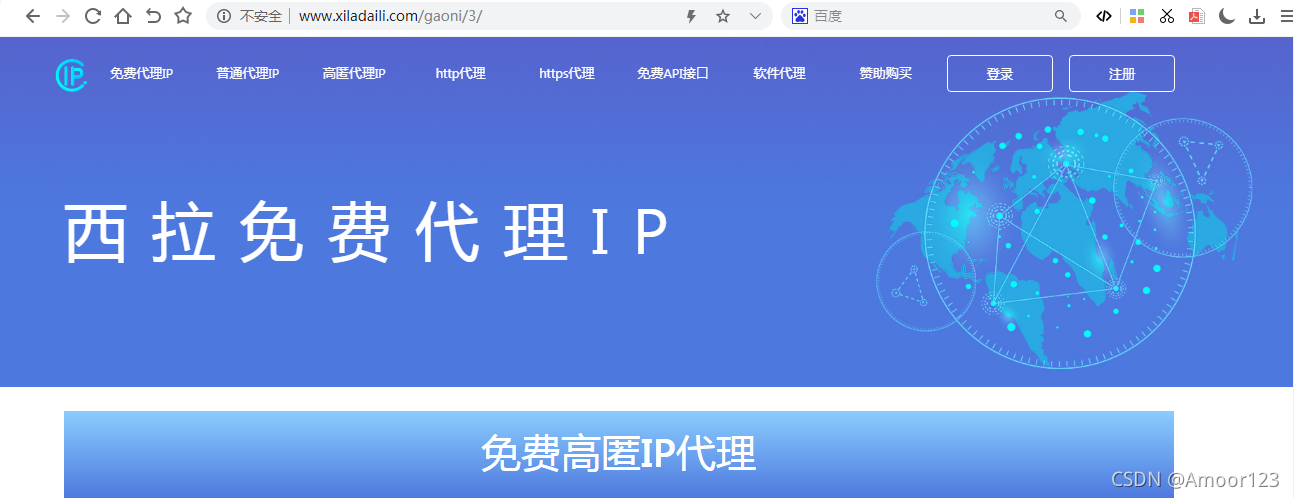
Task: Expand the address bar dropdown chevron
Action: pos(755,16)
